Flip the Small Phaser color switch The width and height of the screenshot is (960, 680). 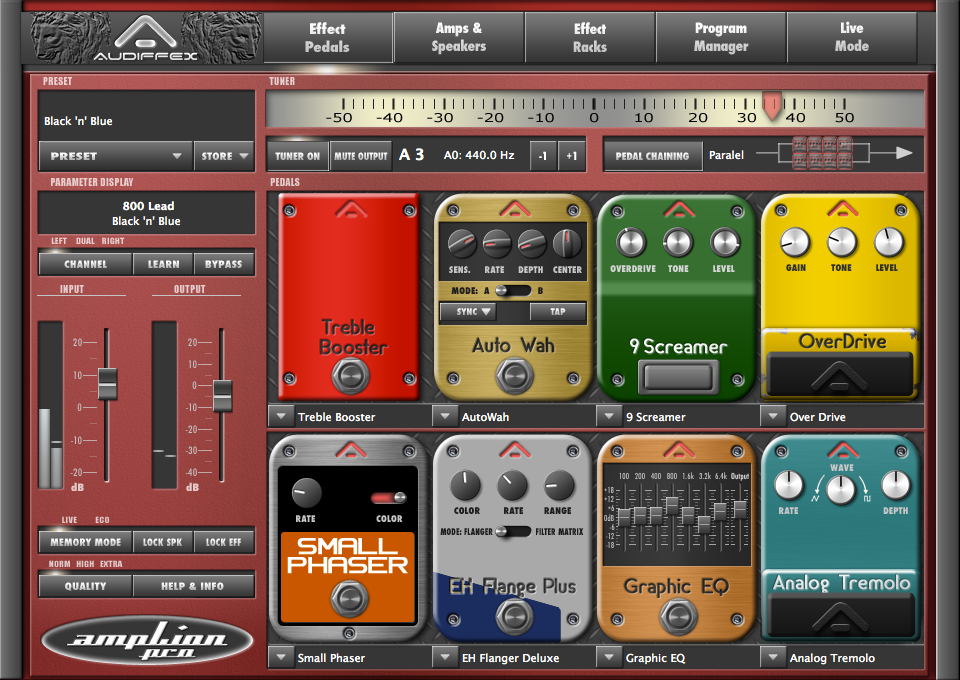388,497
